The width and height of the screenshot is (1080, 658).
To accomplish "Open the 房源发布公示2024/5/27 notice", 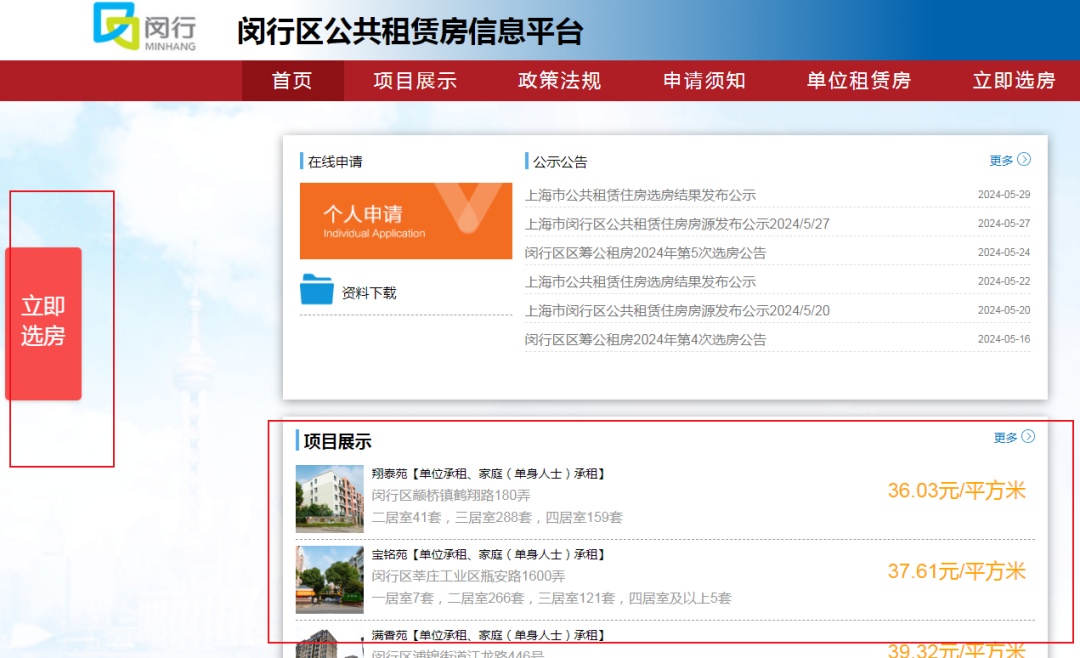I will [x=677, y=224].
